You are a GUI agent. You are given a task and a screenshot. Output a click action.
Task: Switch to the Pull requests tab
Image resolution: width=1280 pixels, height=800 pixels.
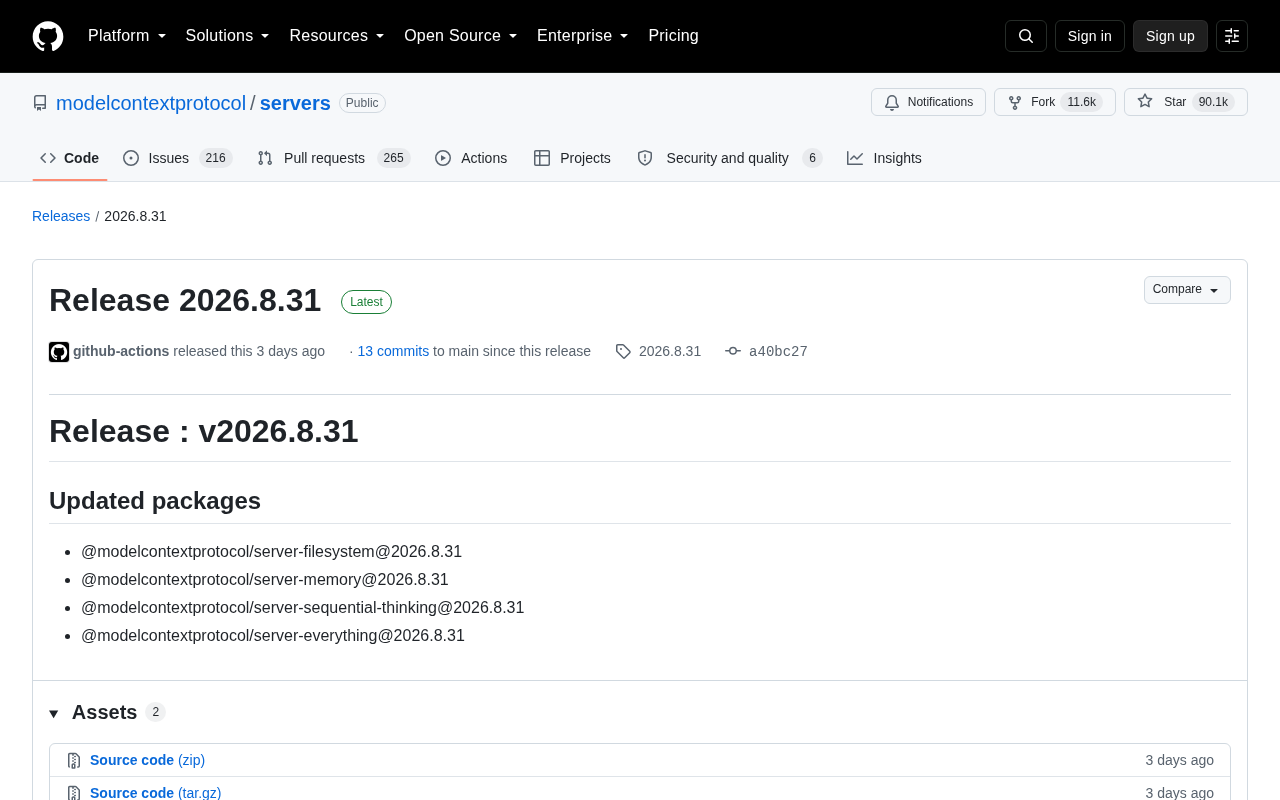(x=334, y=158)
